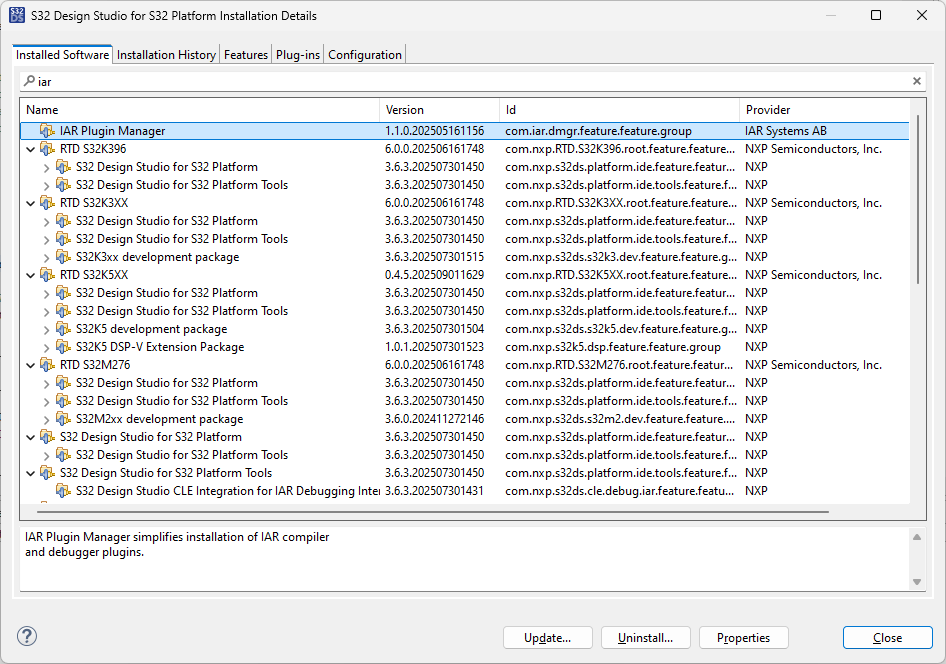Click the filter text field containing 'iar'

tap(471, 81)
